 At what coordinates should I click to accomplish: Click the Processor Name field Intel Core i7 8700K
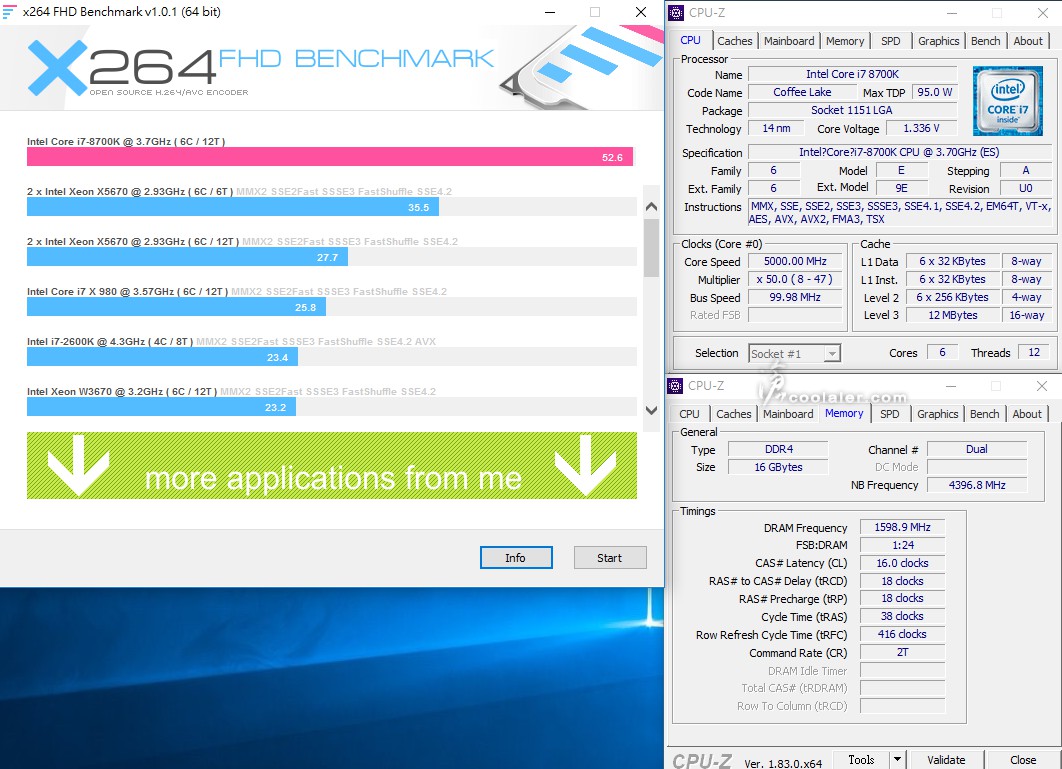point(852,74)
